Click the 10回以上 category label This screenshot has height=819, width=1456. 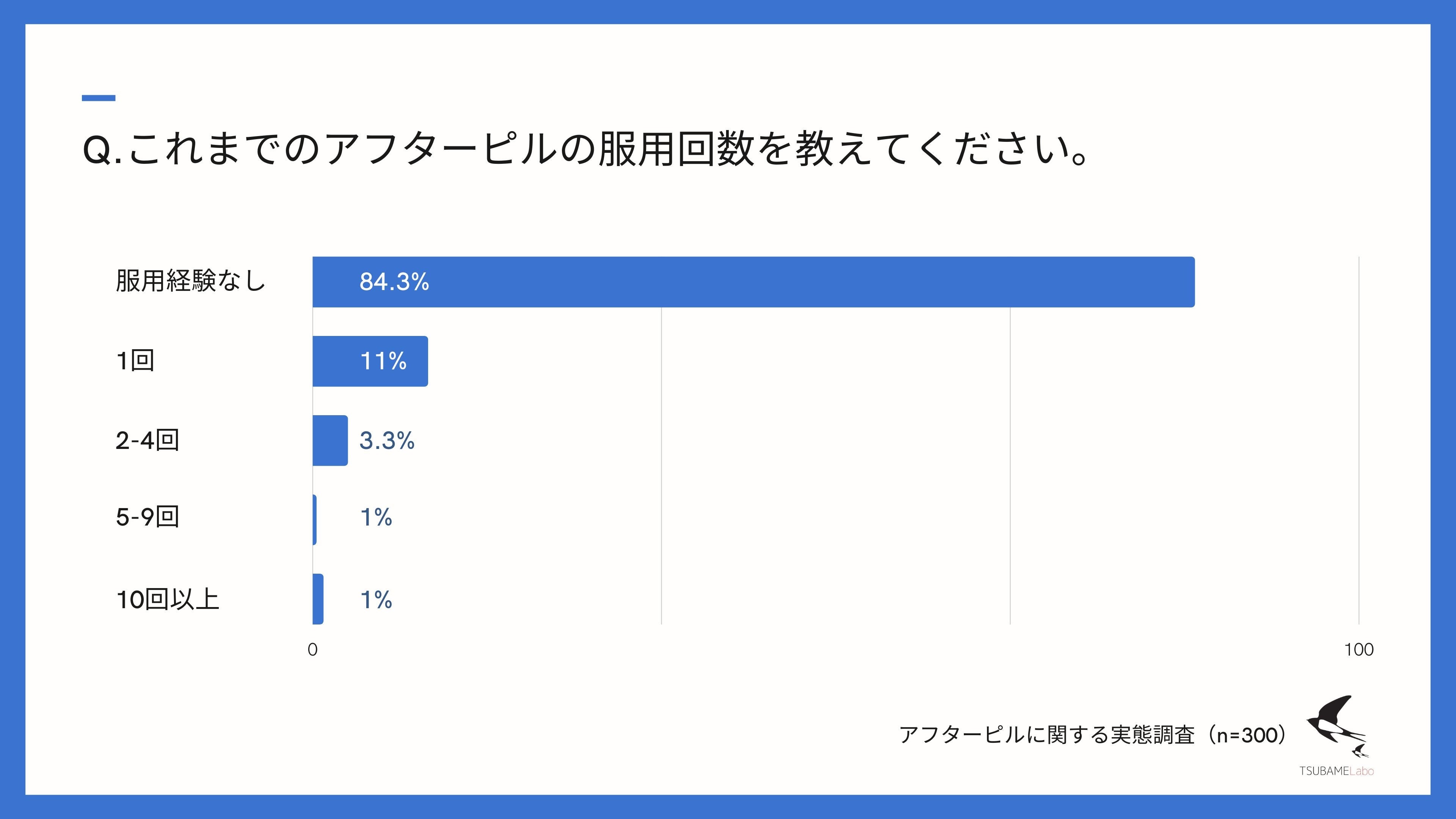167,599
